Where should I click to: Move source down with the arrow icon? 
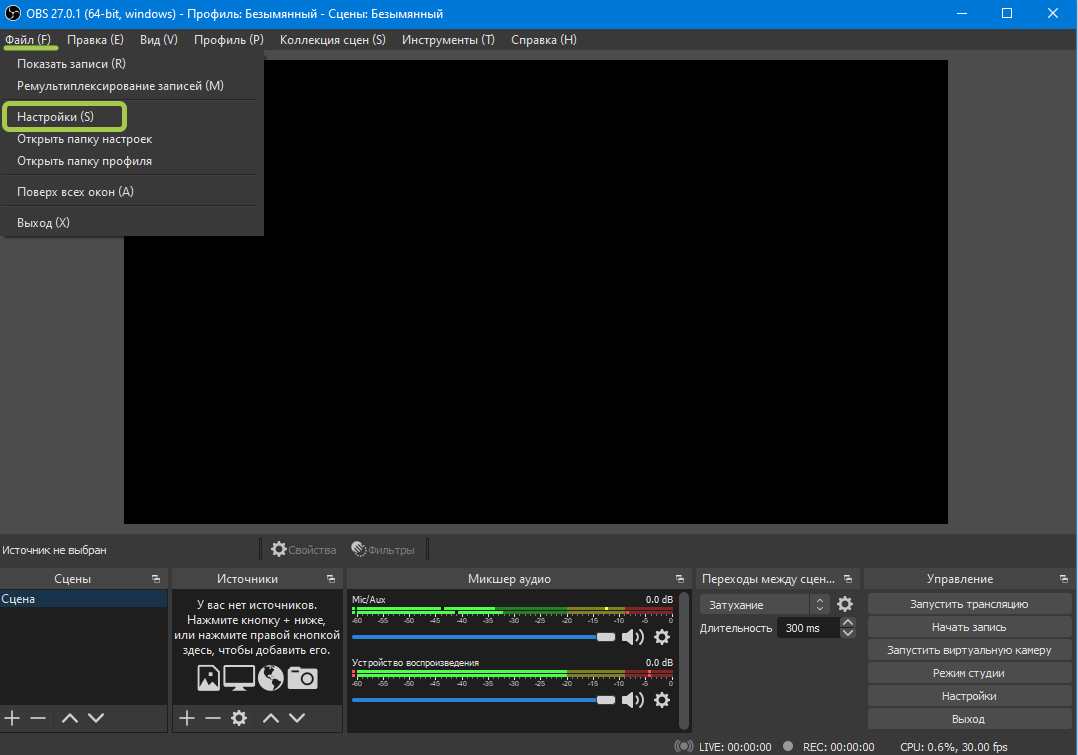click(x=297, y=718)
